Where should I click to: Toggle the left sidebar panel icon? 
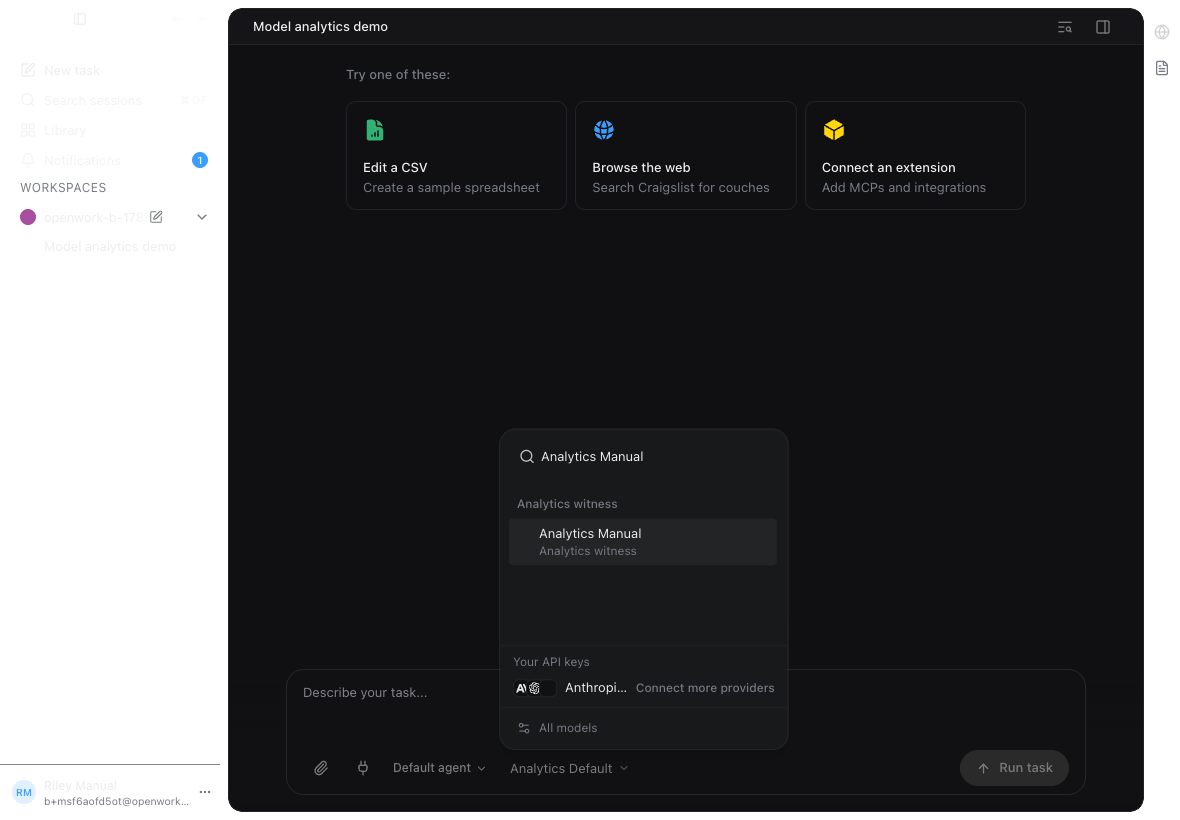80,19
